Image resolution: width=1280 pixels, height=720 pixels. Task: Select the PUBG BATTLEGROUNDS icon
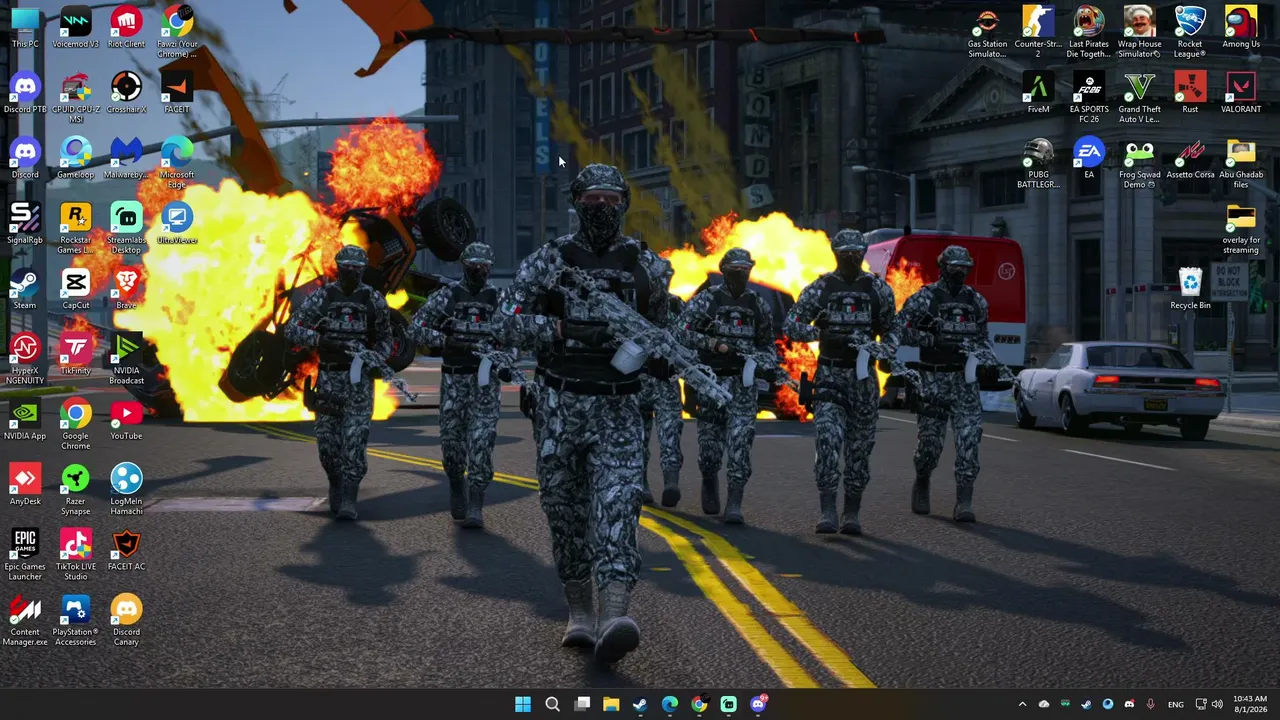pyautogui.click(x=1038, y=163)
